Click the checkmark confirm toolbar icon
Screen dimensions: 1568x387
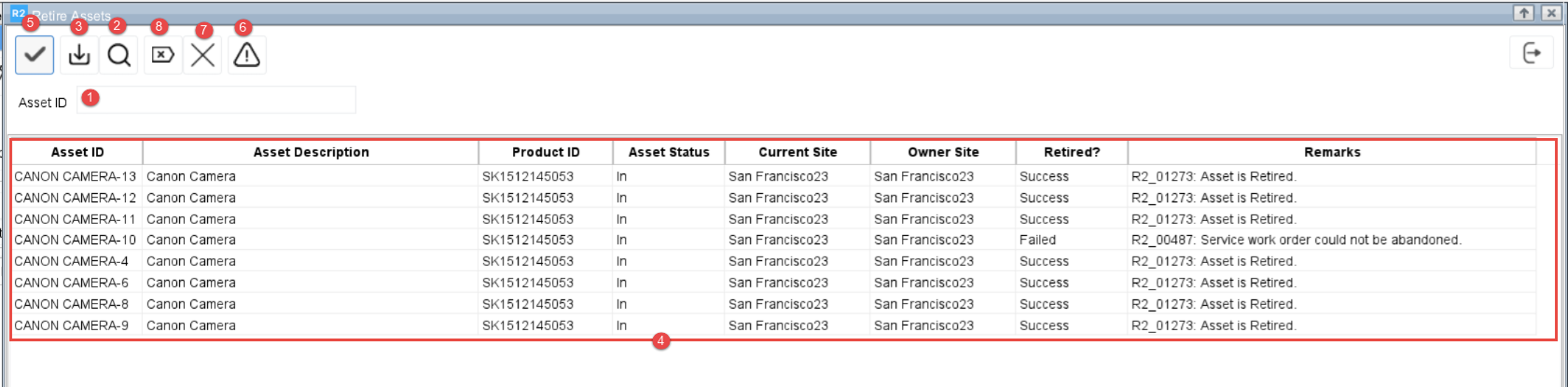coord(35,55)
